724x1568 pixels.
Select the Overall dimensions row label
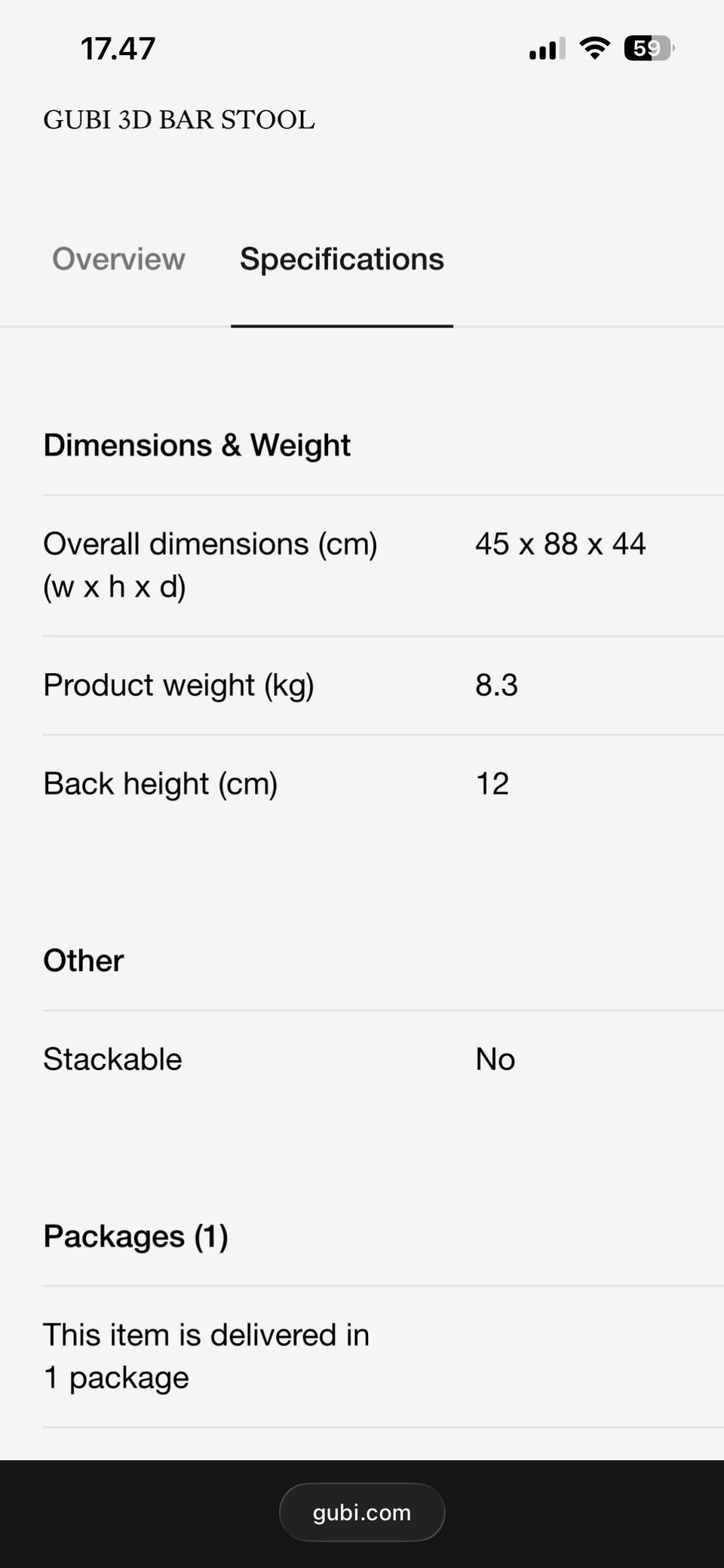click(210, 564)
